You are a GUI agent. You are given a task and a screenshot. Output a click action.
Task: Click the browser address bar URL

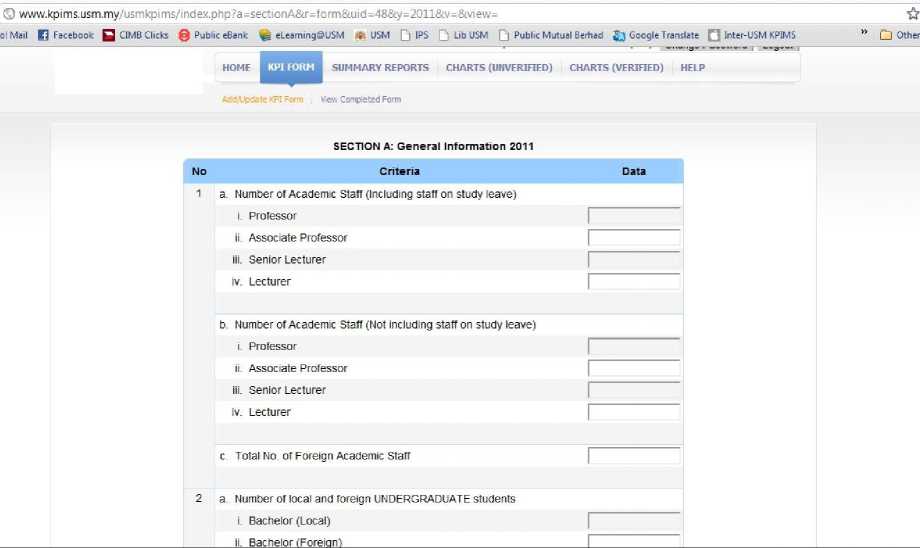260,13
